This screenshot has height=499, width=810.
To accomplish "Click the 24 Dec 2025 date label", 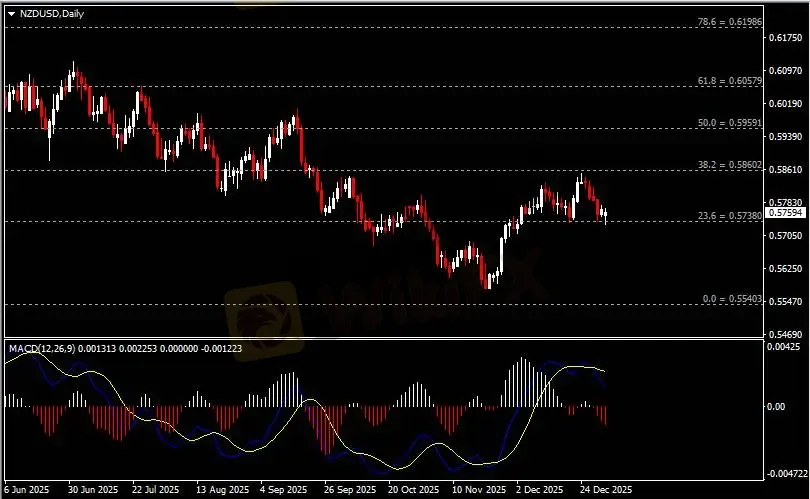I will tap(606, 489).
